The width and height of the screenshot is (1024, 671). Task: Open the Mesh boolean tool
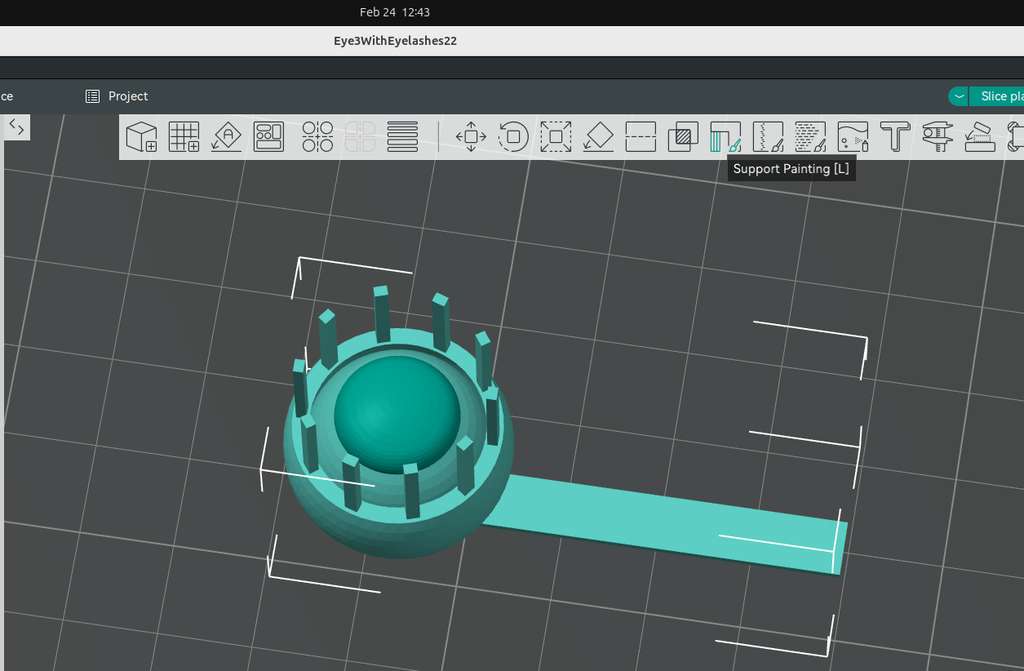coord(683,137)
